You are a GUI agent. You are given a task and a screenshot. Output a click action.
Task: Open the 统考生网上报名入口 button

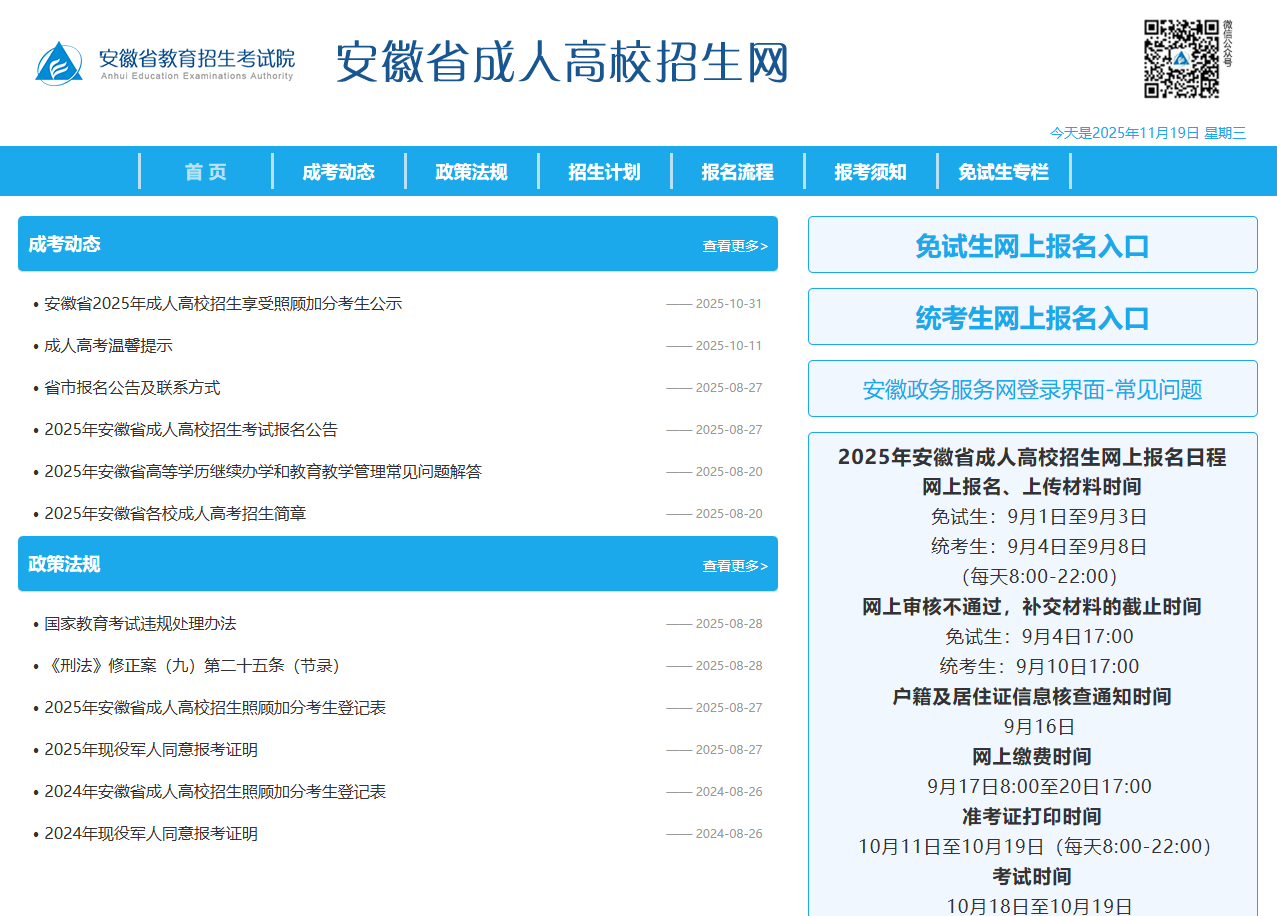(x=1032, y=317)
